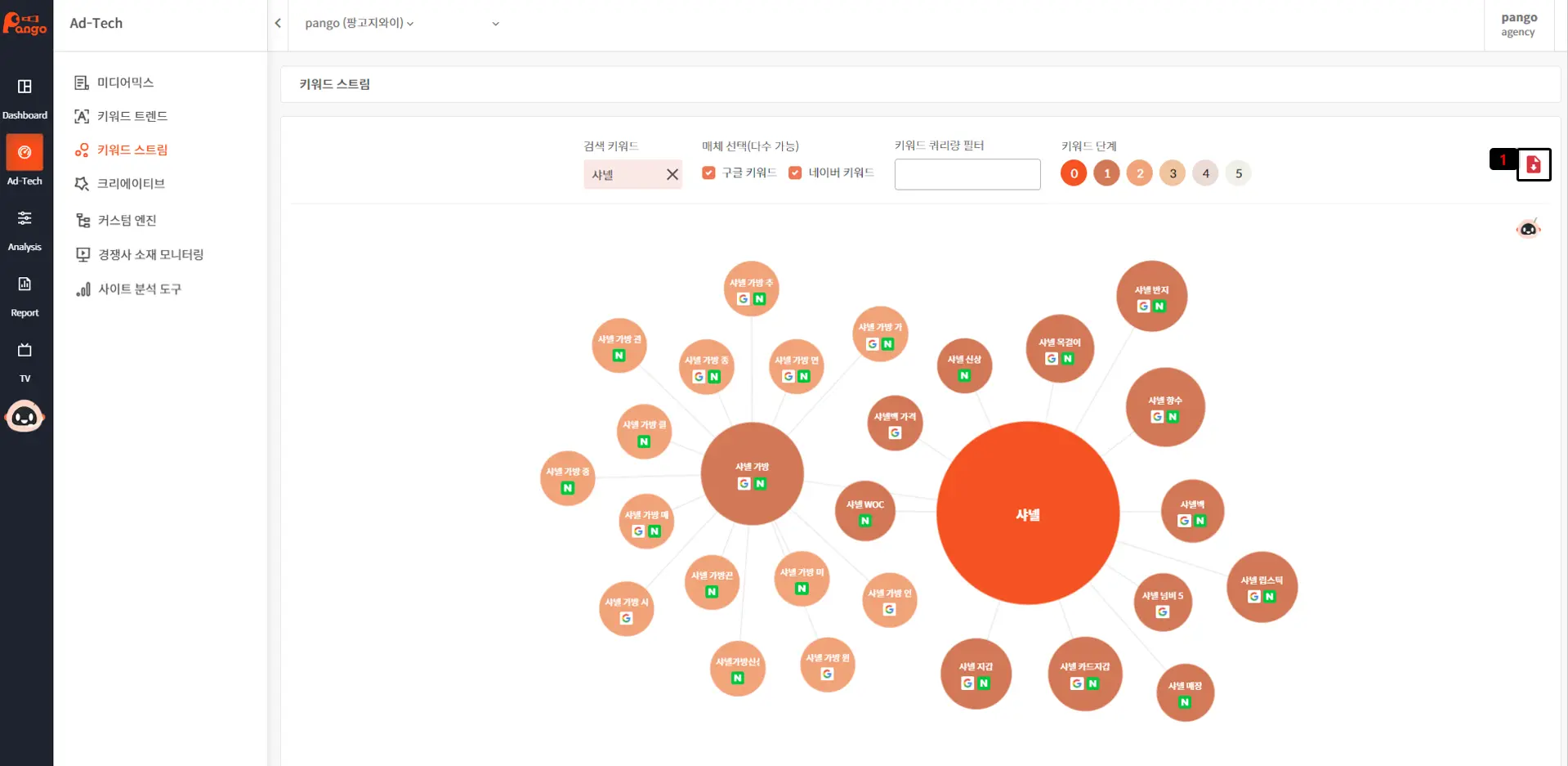This screenshot has width=1568, height=766.
Task: Collapse the side menu with left chevron
Action: [x=278, y=24]
